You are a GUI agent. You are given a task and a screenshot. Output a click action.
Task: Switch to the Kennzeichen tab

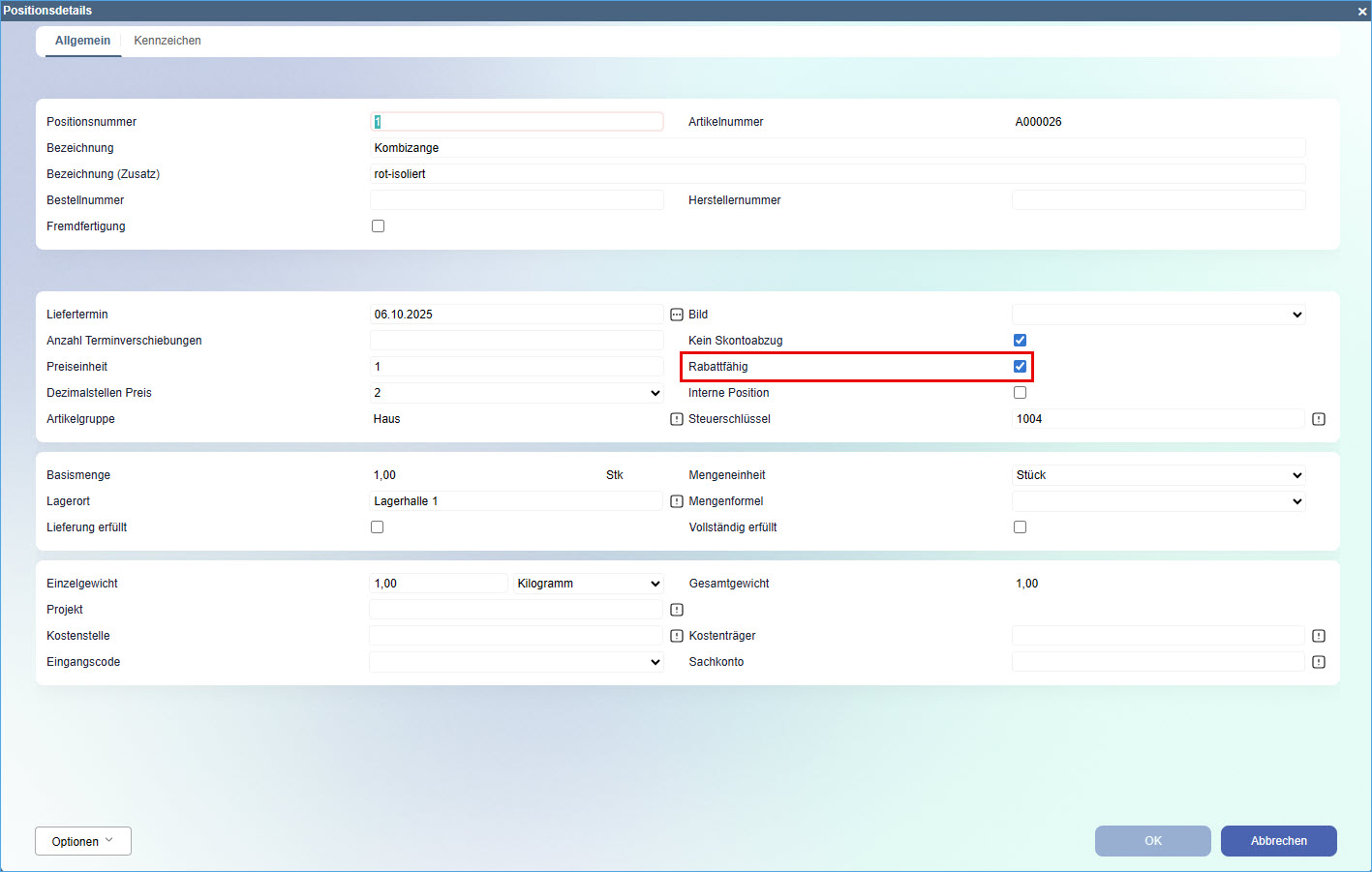(168, 41)
